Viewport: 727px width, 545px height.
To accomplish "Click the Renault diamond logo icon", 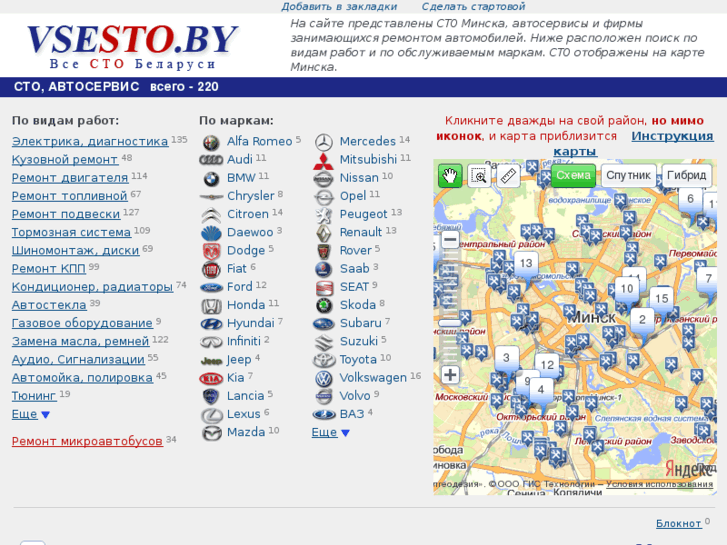I will point(324,233).
